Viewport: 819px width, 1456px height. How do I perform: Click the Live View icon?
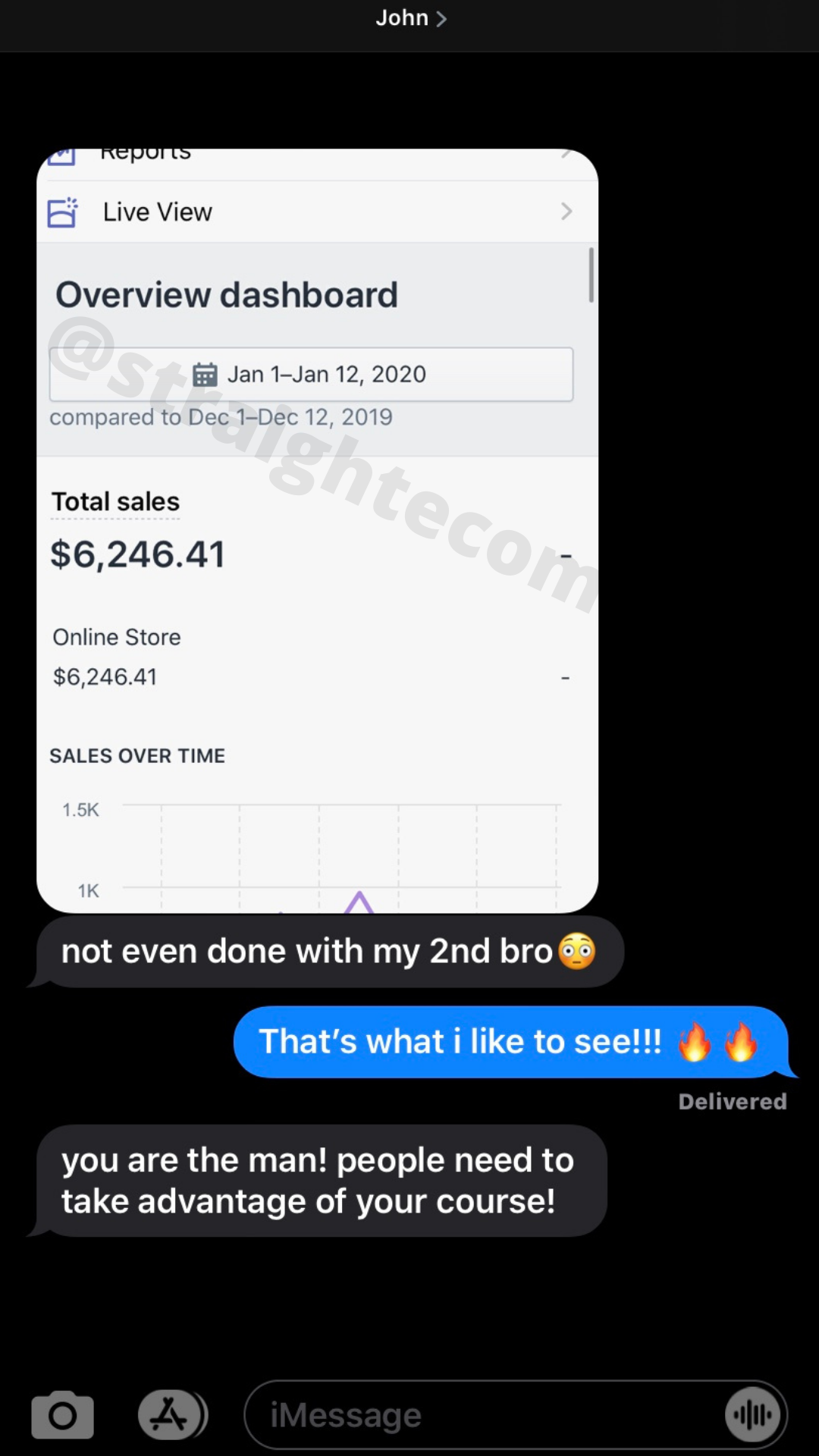pyautogui.click(x=62, y=212)
